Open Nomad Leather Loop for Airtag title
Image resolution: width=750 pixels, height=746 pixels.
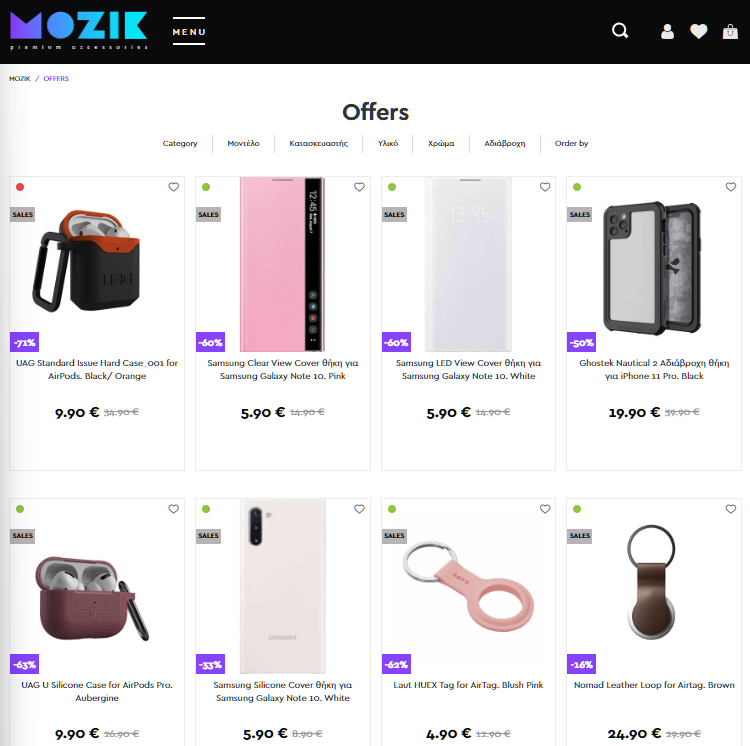click(654, 685)
